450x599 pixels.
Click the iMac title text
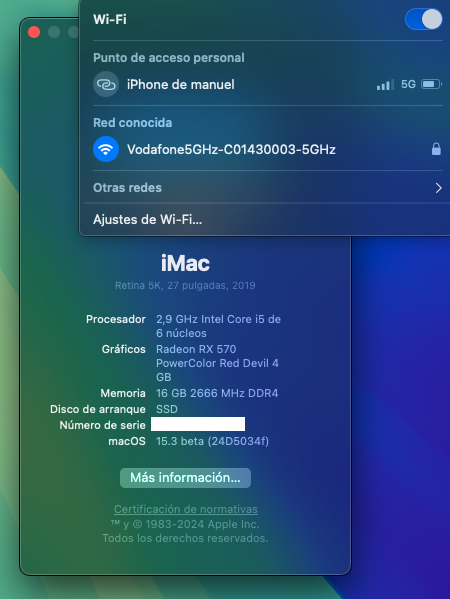[185, 263]
